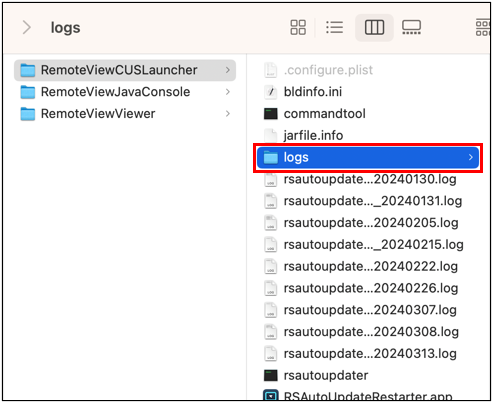Open the RSAutoUpdateRestarter.app item
492x402 pixels.
pos(357,396)
